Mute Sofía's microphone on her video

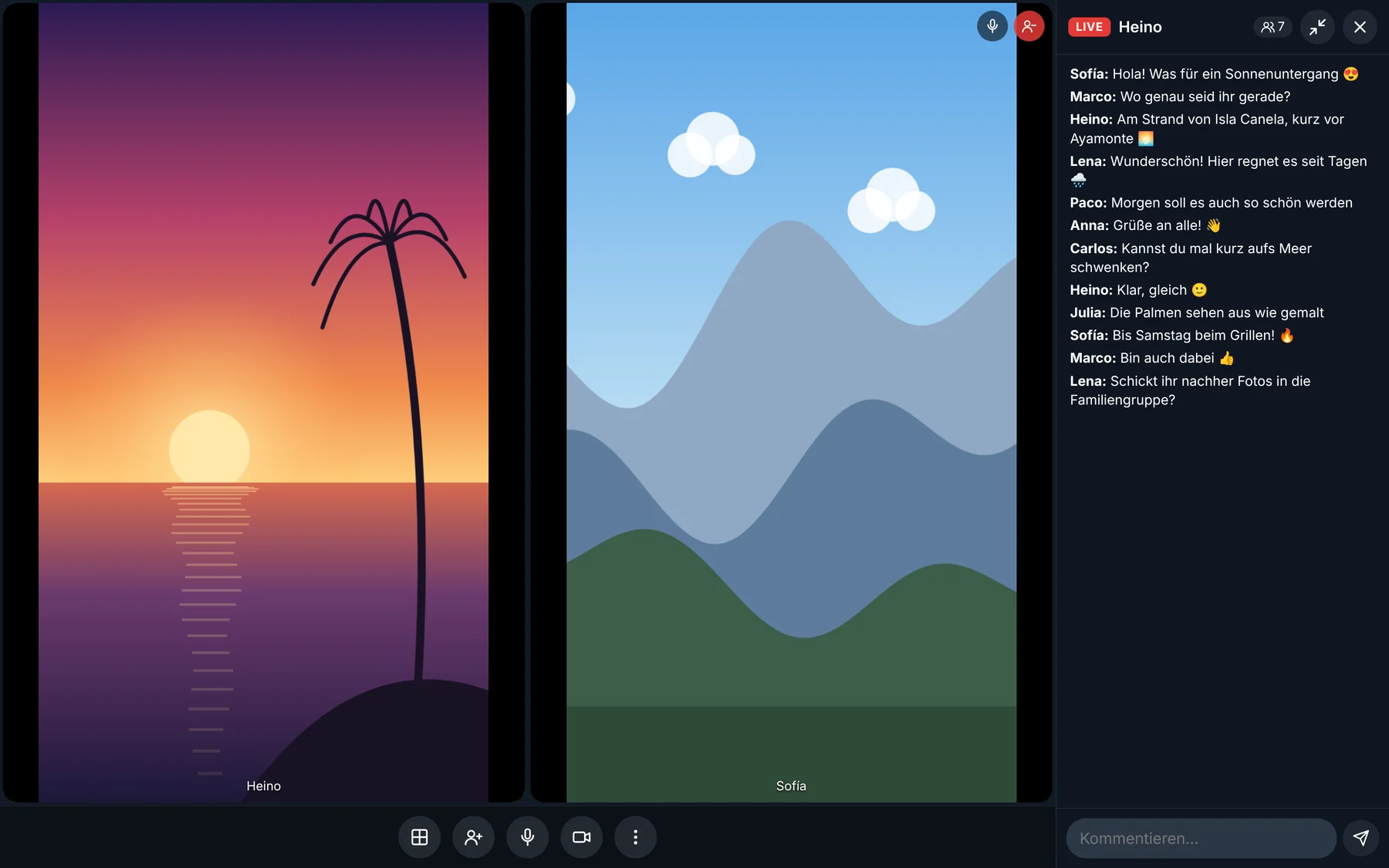pos(992,26)
